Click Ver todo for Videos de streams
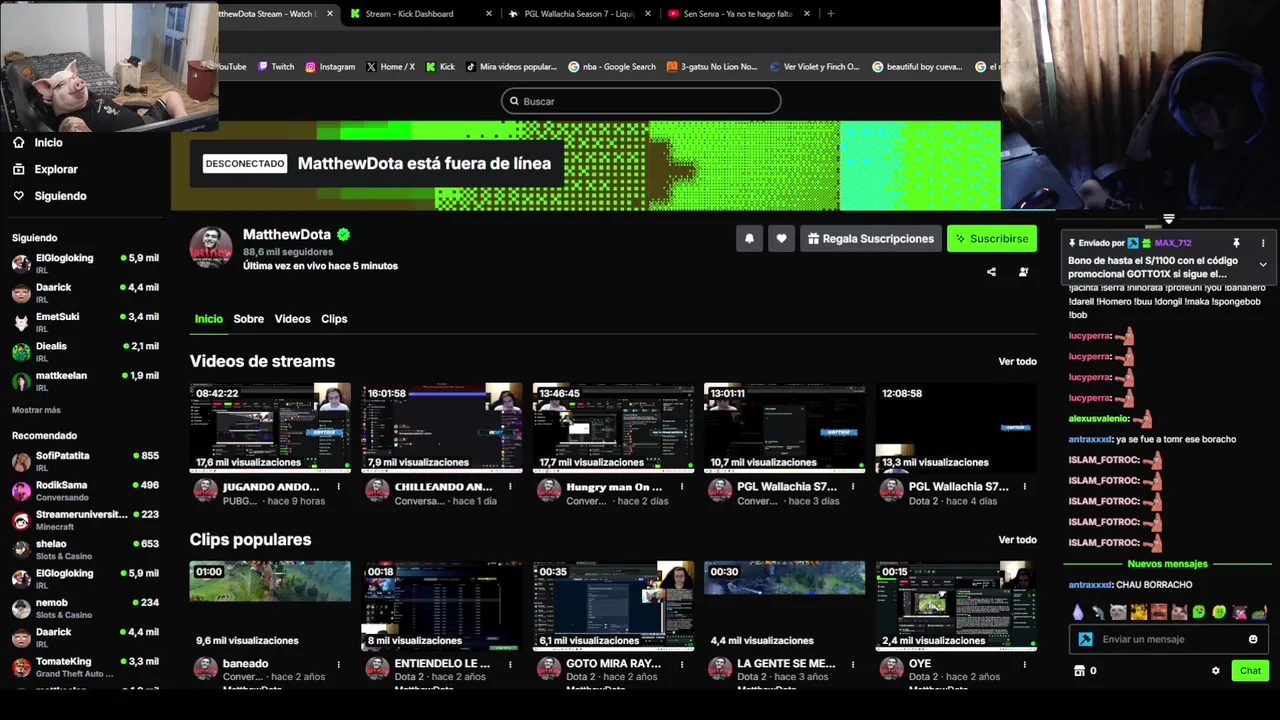Viewport: 1280px width, 720px height. pyautogui.click(x=1017, y=361)
